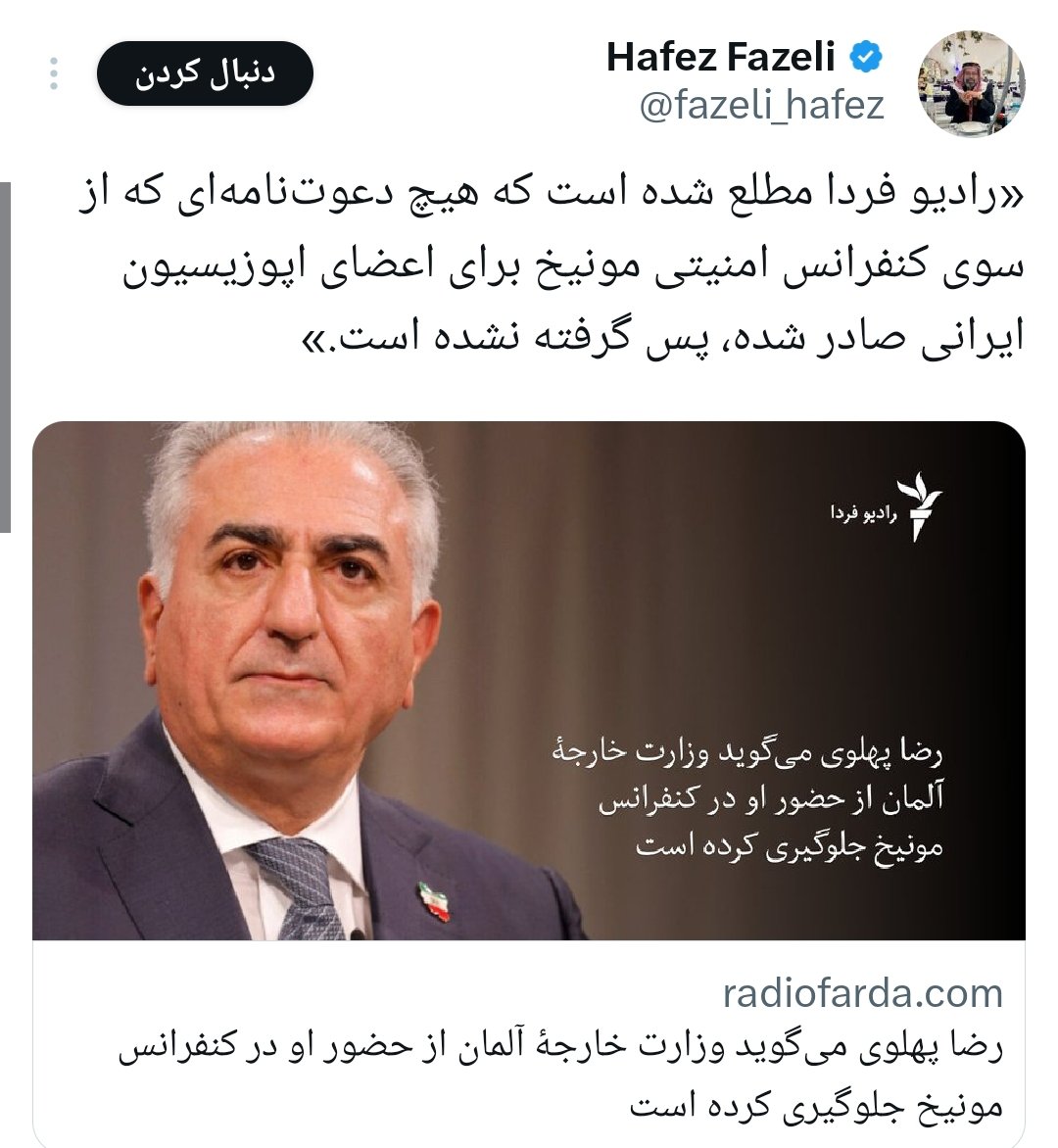The image size is (1058, 1148).
Task: Open the article preview photo
Action: [529, 680]
